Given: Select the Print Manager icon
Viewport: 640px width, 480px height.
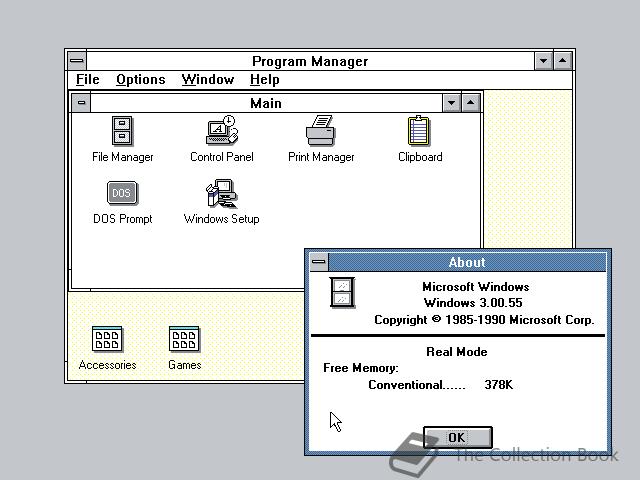Looking at the screenshot, I should [x=321, y=131].
